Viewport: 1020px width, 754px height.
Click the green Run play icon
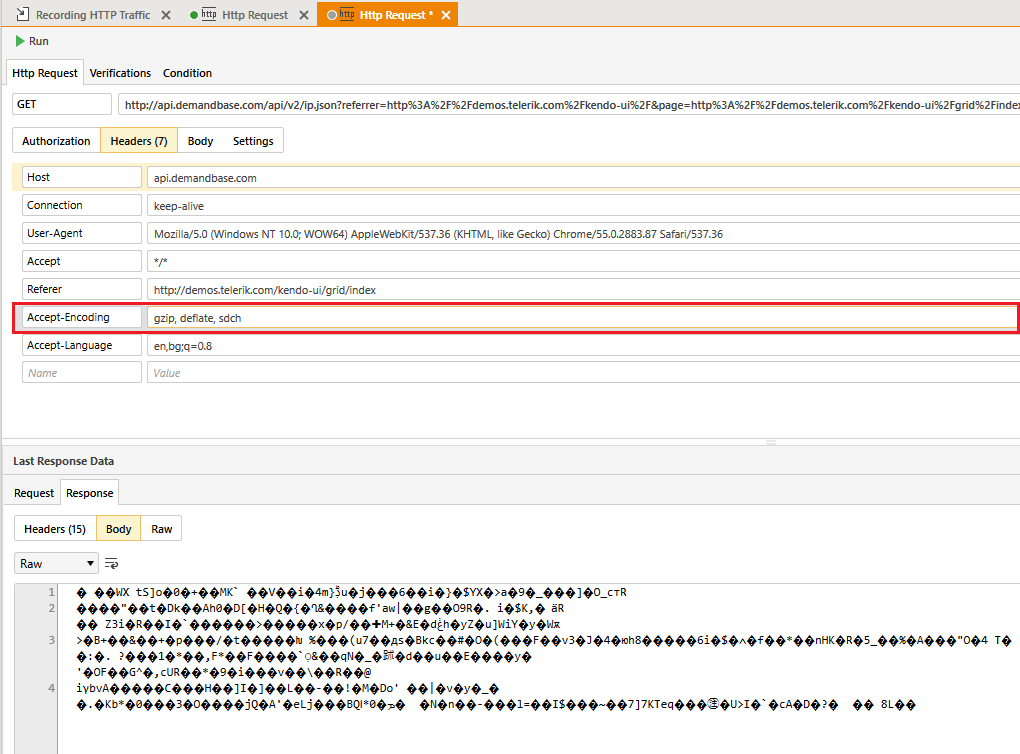coord(20,41)
